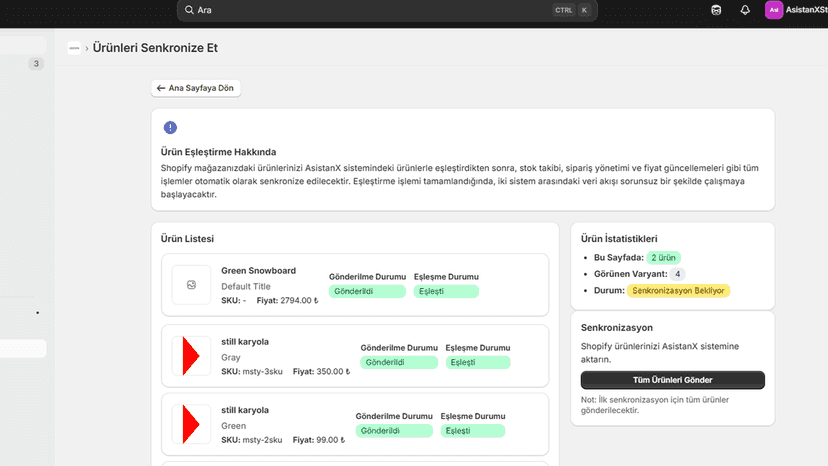
Task: Click Tüm Ürünleri Gönder button
Action: pyautogui.click(x=672, y=380)
